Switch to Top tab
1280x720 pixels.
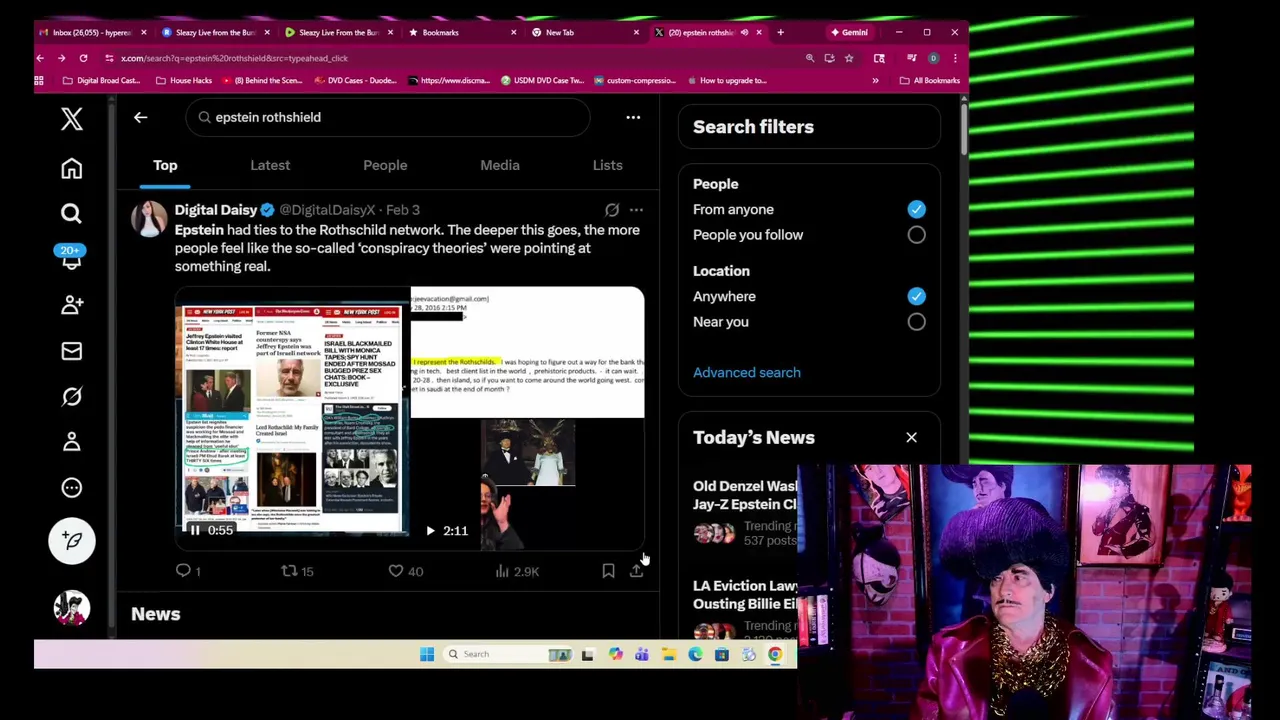165,165
